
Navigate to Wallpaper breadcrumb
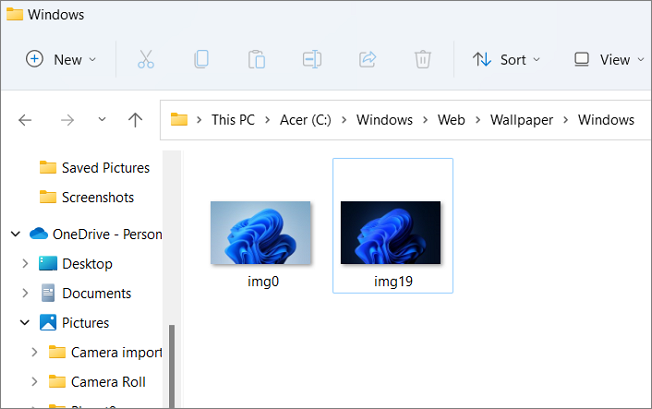pyautogui.click(x=521, y=120)
